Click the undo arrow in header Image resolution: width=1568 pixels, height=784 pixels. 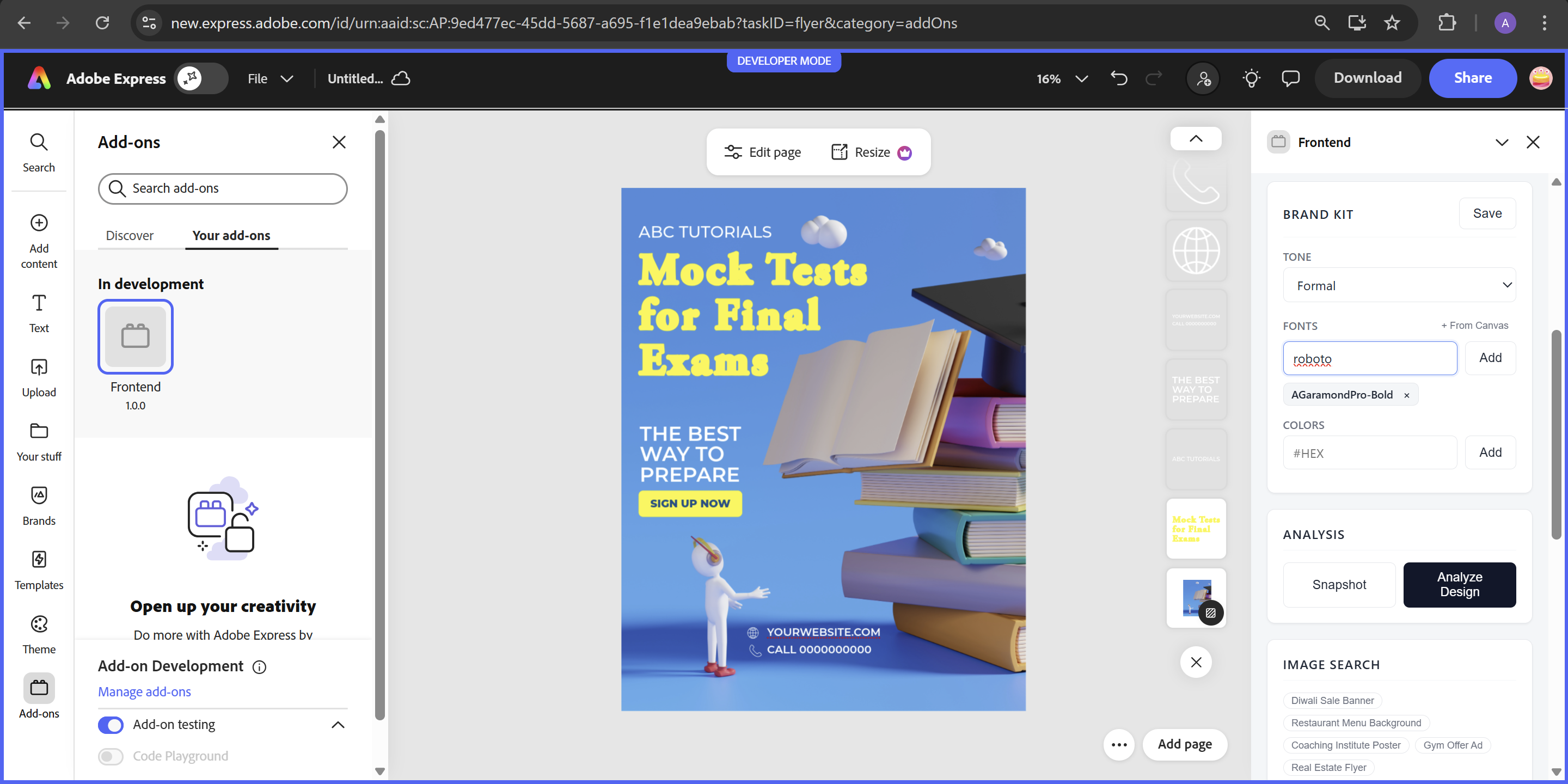[x=1119, y=78]
